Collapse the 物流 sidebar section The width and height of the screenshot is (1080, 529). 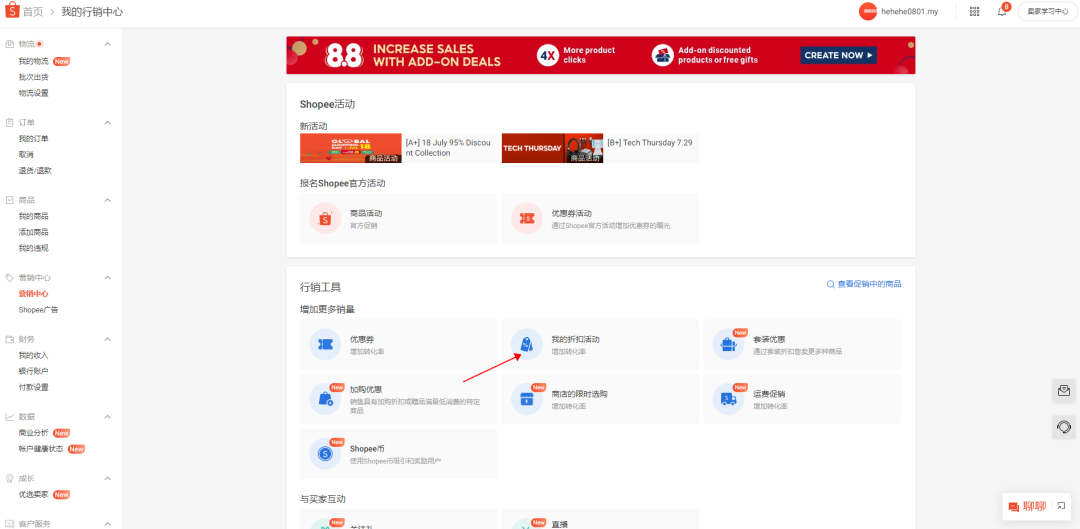(x=107, y=44)
